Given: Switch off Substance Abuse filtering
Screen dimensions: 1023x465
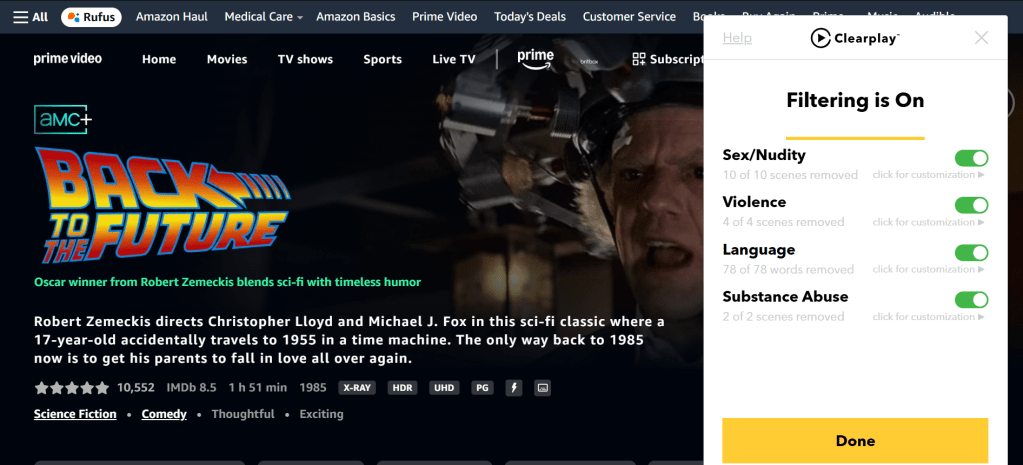Looking at the screenshot, I should pos(971,300).
